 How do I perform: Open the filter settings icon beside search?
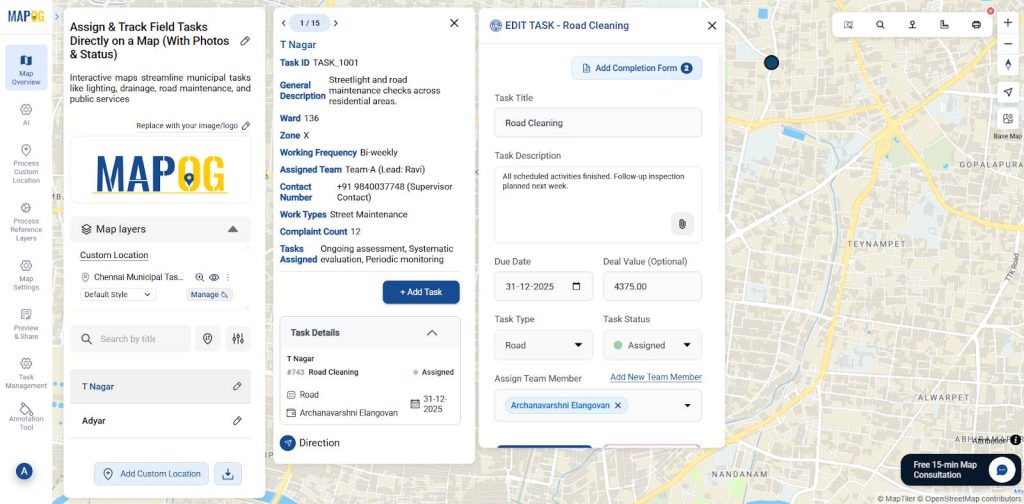(238, 339)
